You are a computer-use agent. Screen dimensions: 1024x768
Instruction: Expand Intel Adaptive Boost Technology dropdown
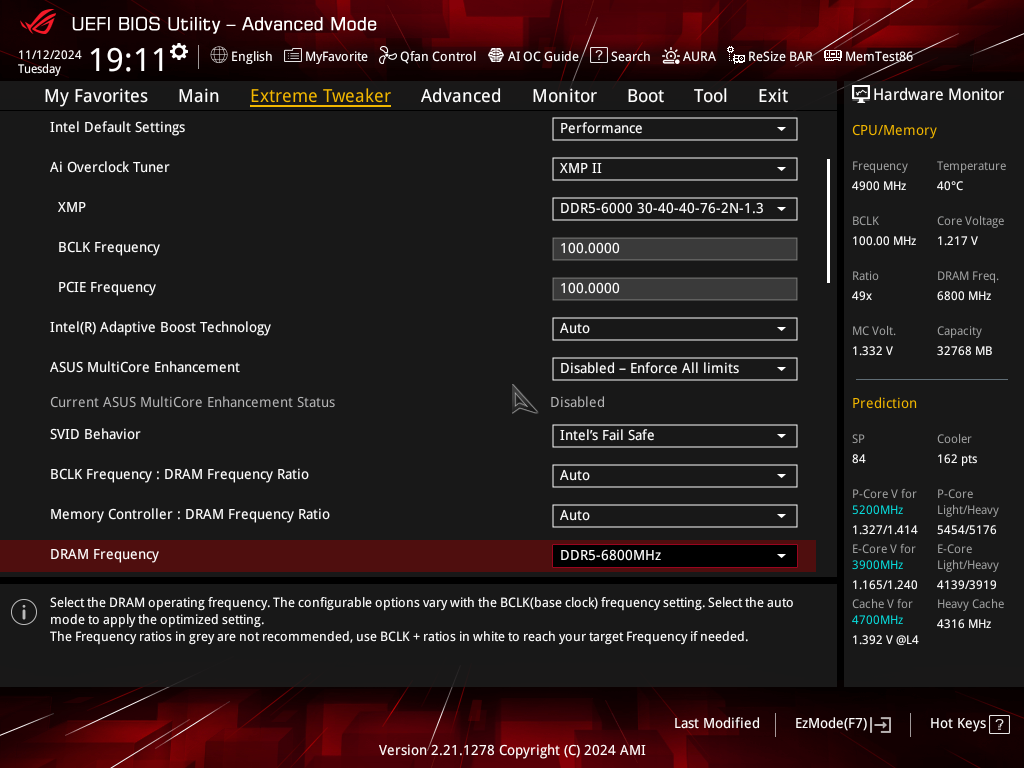click(x=675, y=328)
